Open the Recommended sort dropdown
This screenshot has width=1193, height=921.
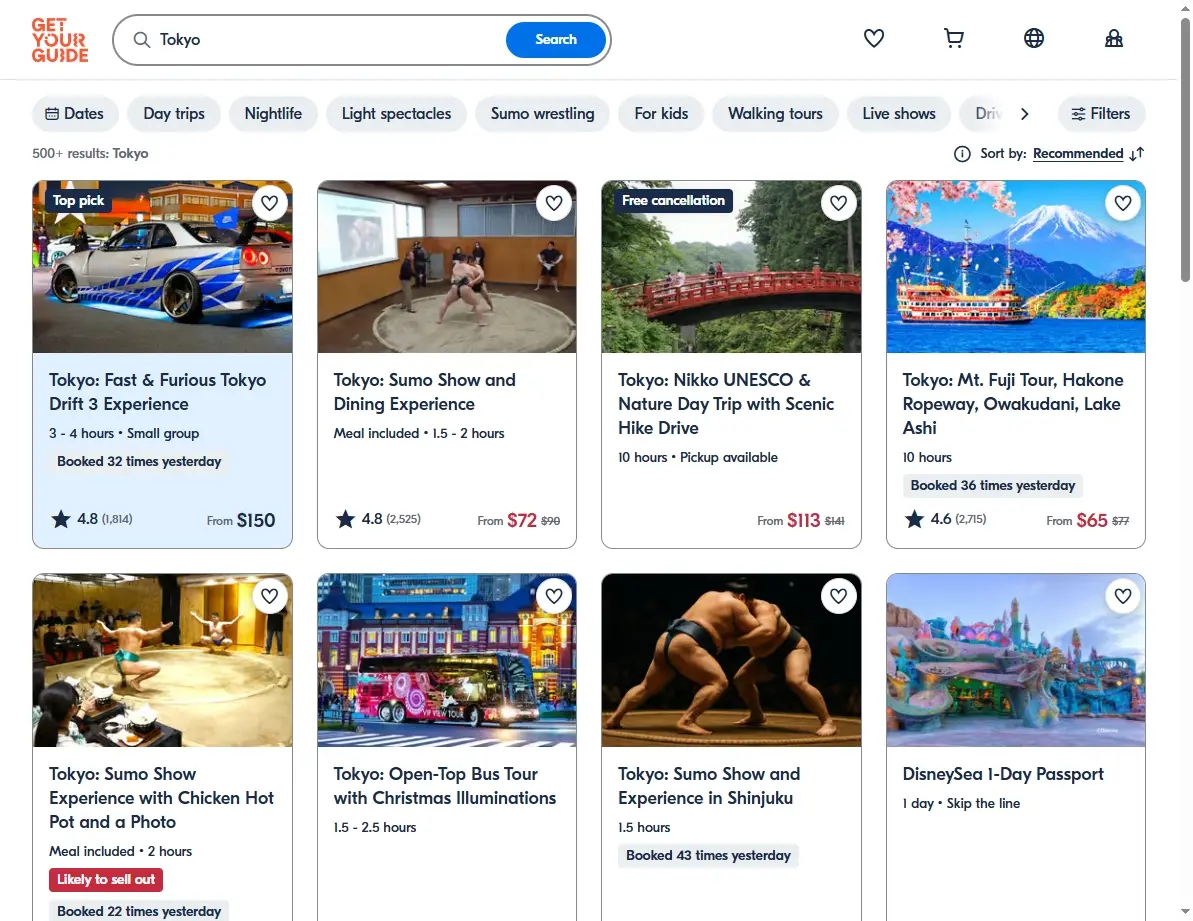(x=1077, y=154)
